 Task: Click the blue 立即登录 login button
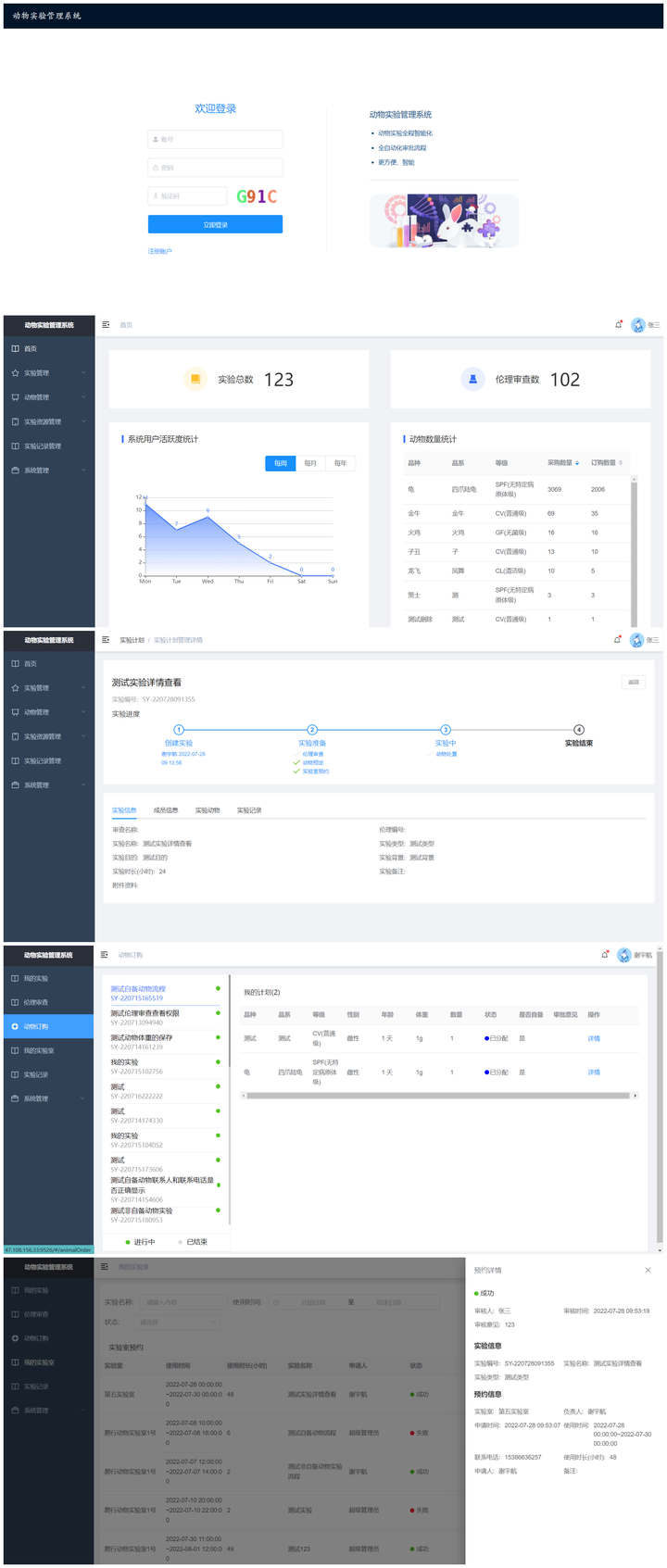215,224
